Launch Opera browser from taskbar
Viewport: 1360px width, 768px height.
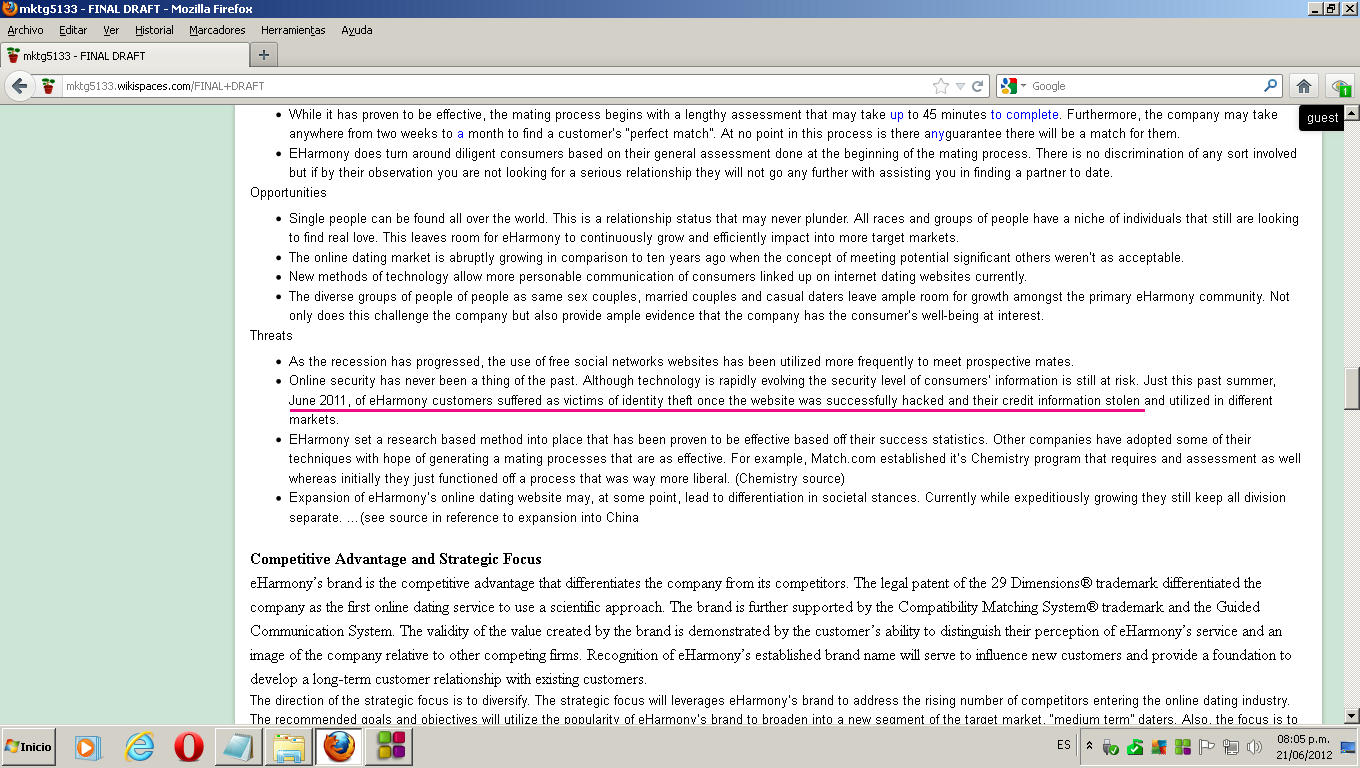(189, 747)
